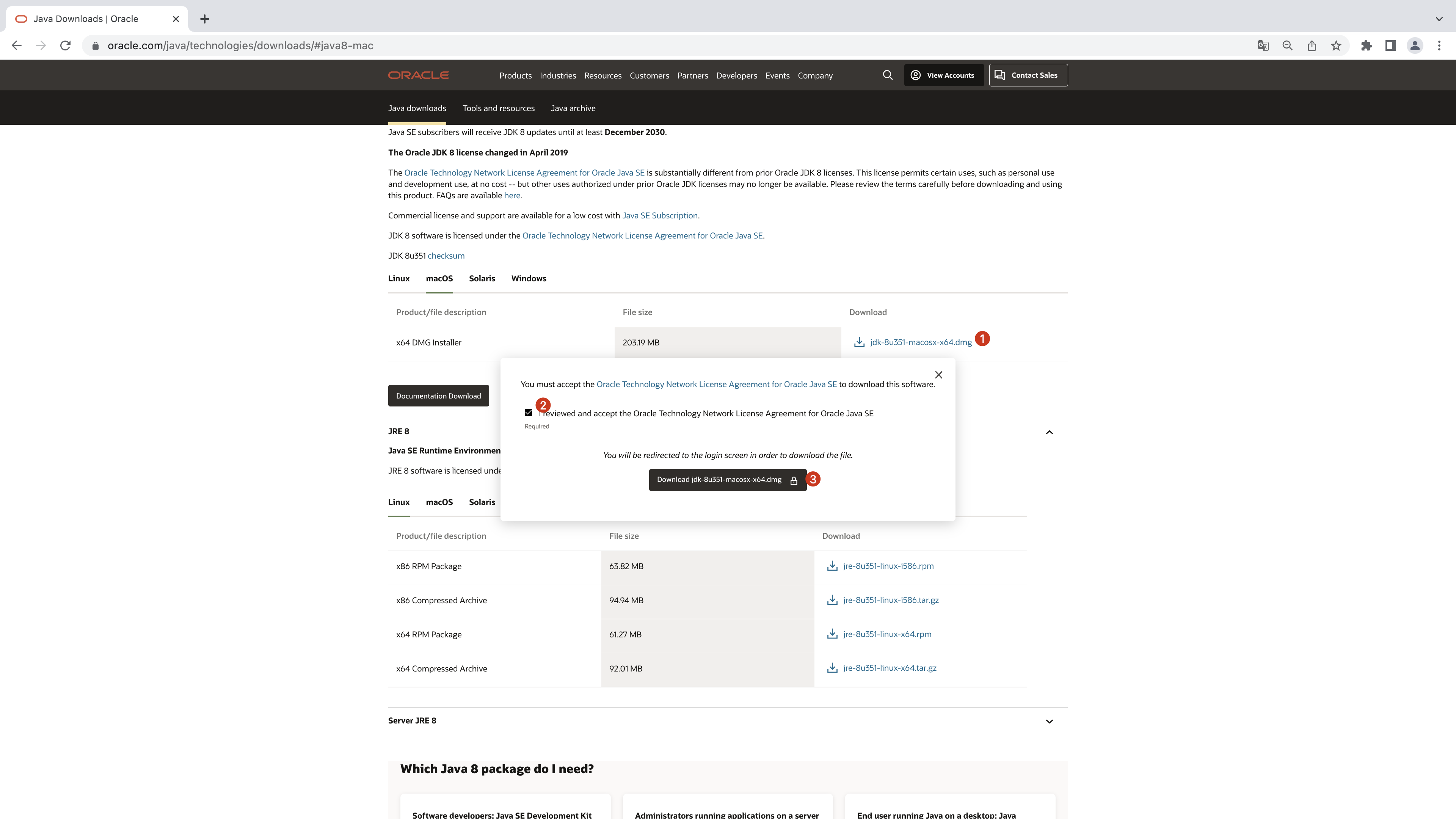Click the Java downloads menu item
The height and width of the screenshot is (819, 1456).
pyautogui.click(x=417, y=108)
